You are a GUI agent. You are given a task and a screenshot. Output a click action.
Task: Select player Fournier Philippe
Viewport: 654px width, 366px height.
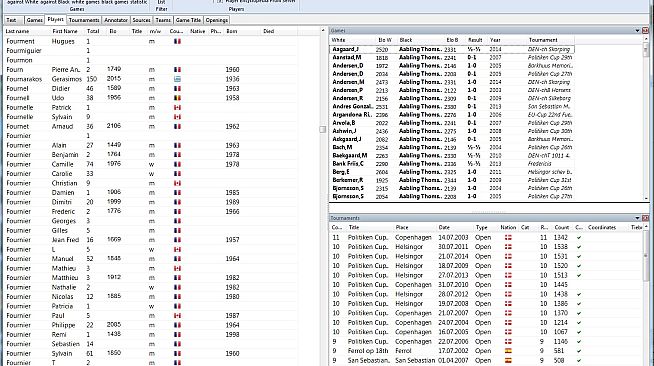150,325
